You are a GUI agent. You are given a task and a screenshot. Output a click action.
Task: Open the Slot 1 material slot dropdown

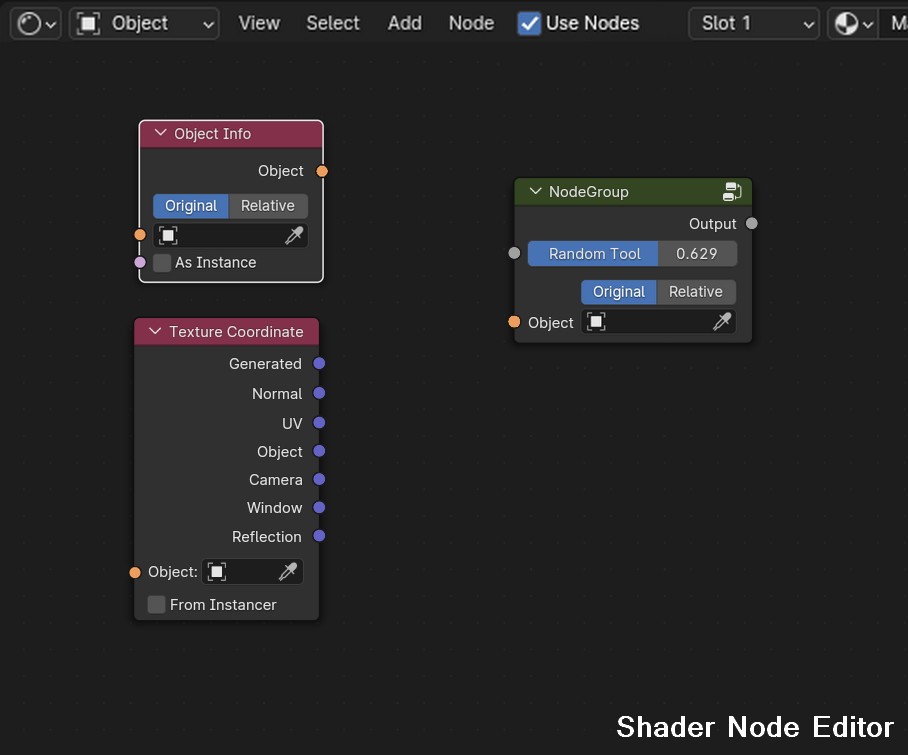point(753,24)
